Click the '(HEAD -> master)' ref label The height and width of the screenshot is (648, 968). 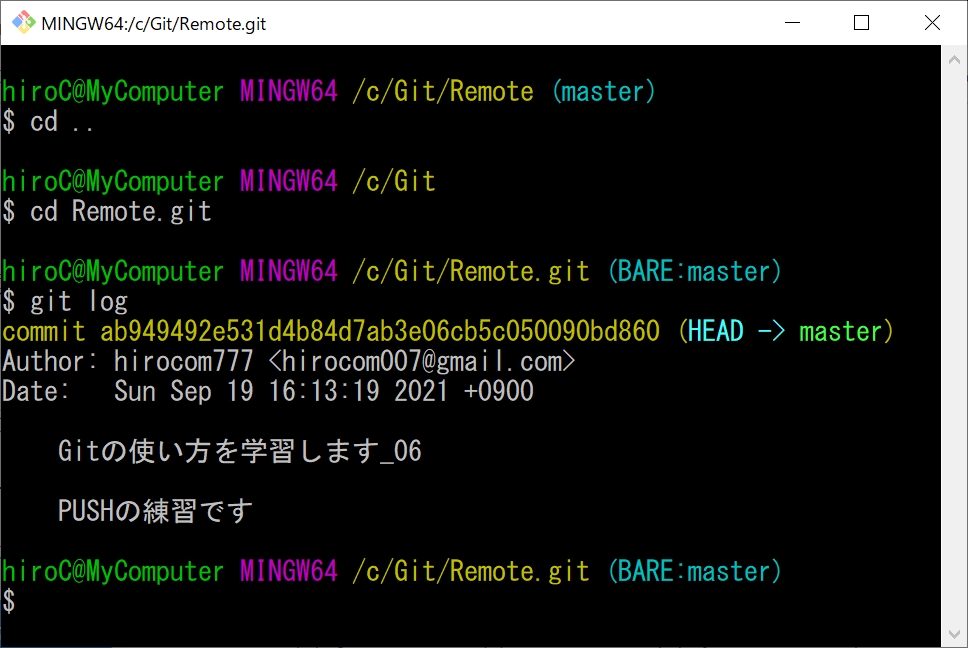click(x=785, y=331)
